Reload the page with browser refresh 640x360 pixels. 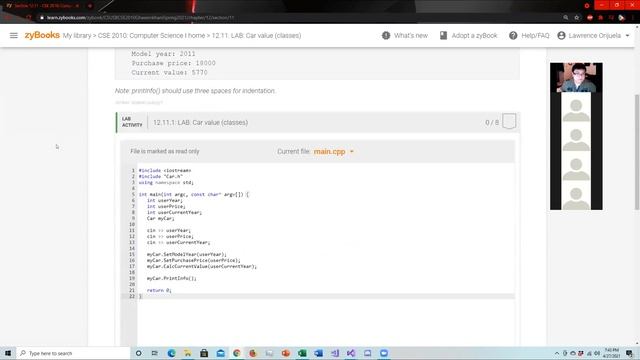(28, 18)
